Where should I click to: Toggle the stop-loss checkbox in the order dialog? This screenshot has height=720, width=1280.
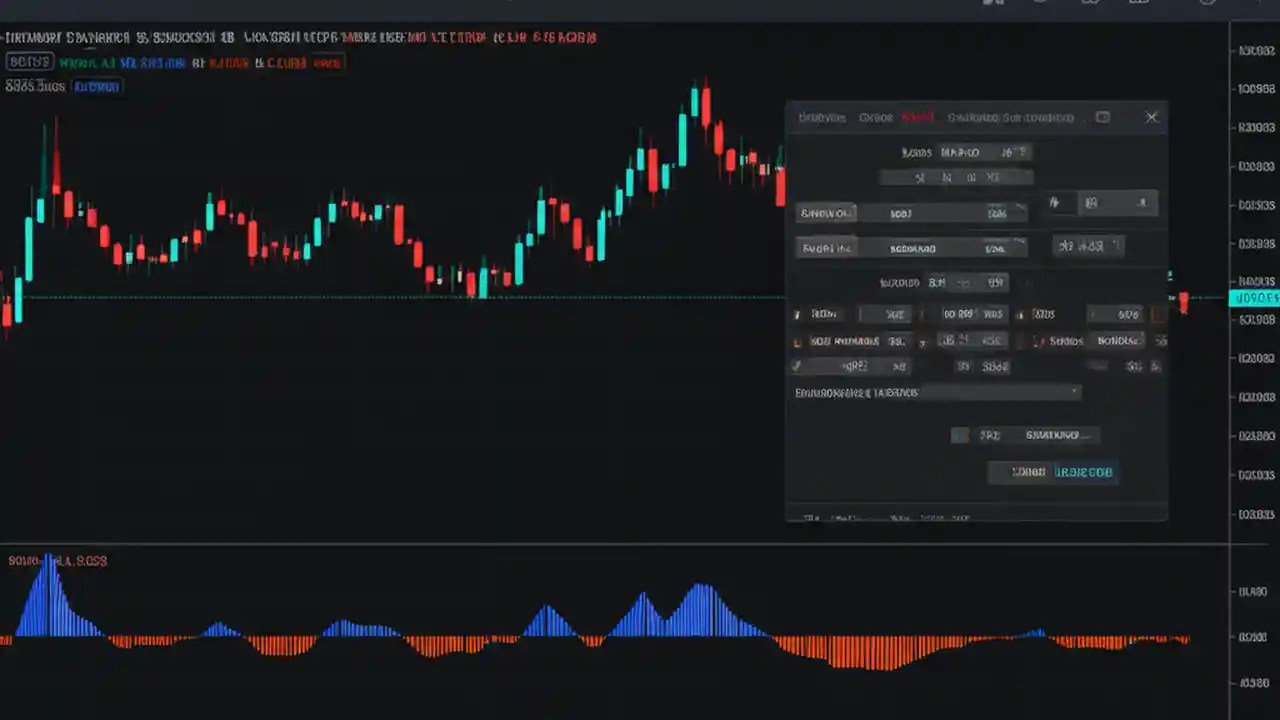pyautogui.click(x=797, y=341)
